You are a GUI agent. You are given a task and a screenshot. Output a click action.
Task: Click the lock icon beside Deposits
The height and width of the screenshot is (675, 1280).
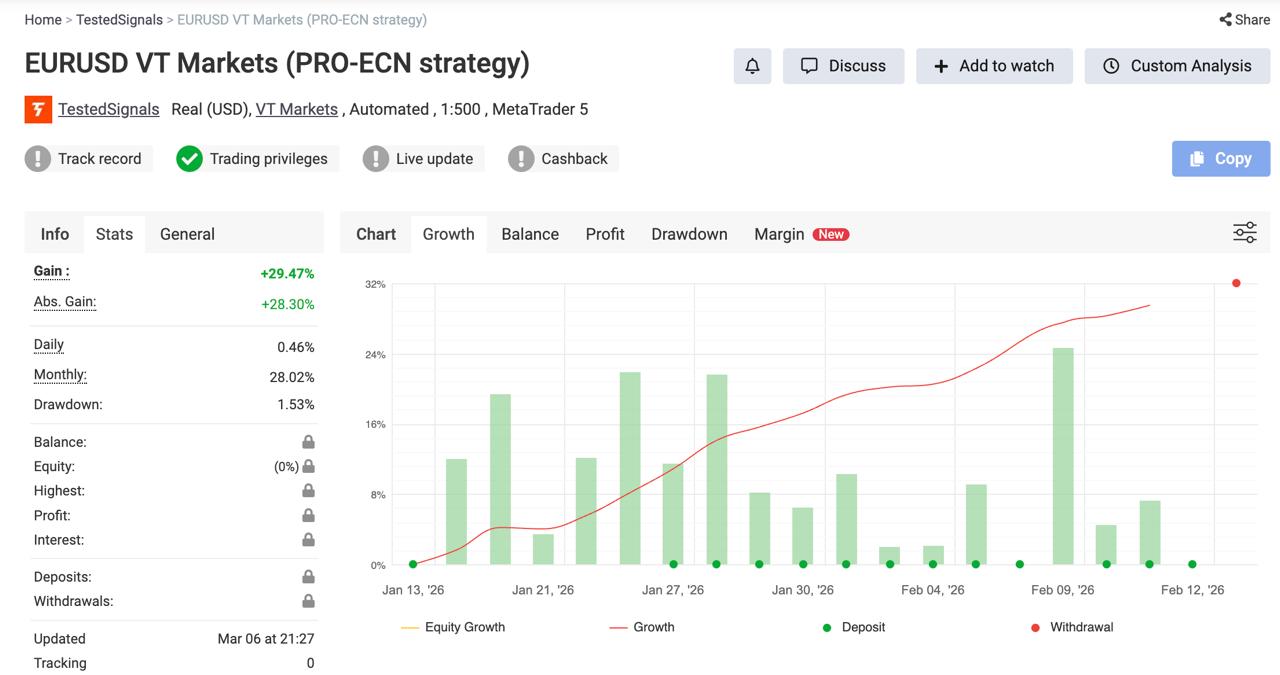308,577
